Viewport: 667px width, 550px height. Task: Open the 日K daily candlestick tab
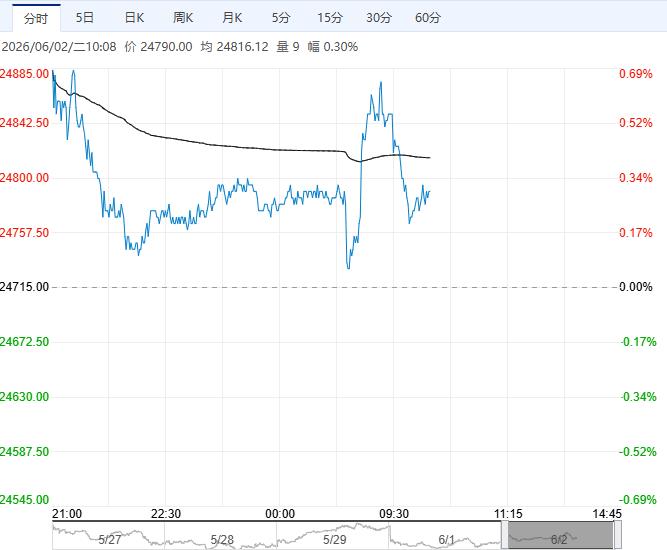134,18
